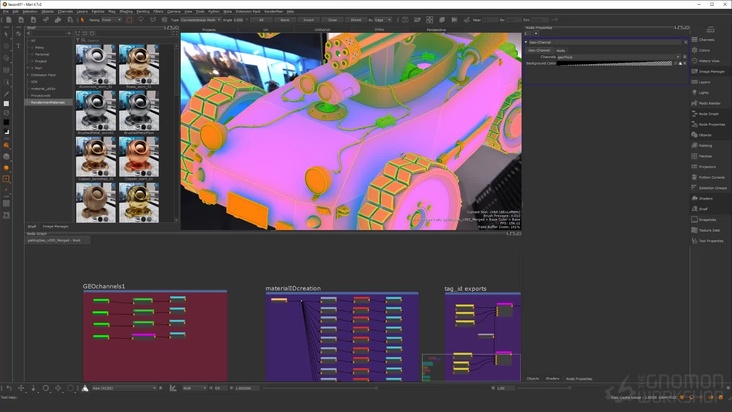The image size is (732, 412).
Task: Select the RendermanMaterials shelf item
Action: coord(47,102)
